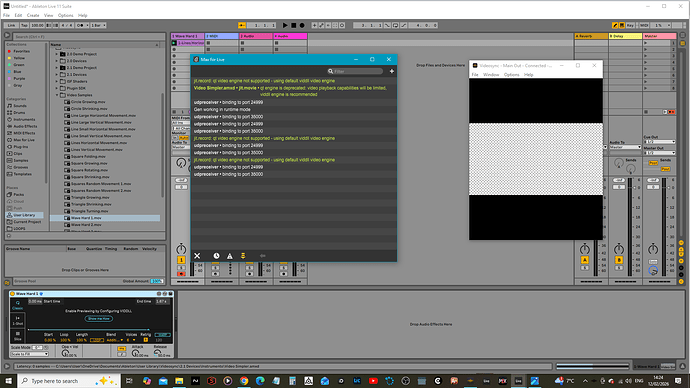Click the tempo value field
The width and height of the screenshot is (690, 388).
coord(37,26)
